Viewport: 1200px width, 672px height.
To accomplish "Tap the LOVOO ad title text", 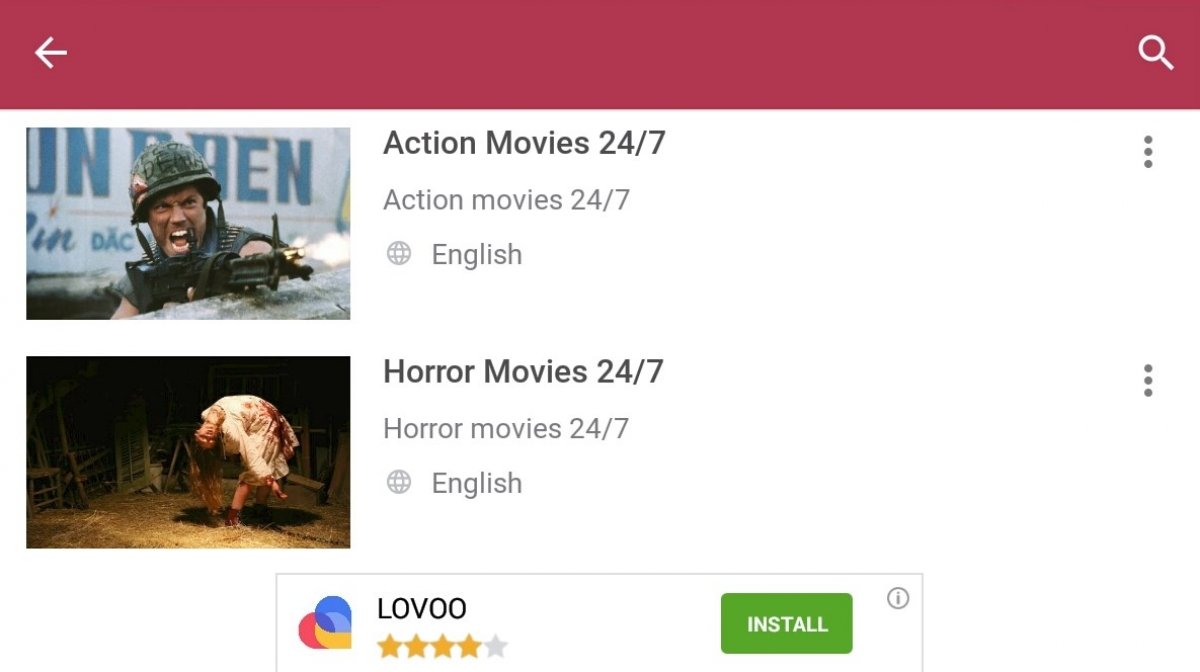I will coord(422,609).
